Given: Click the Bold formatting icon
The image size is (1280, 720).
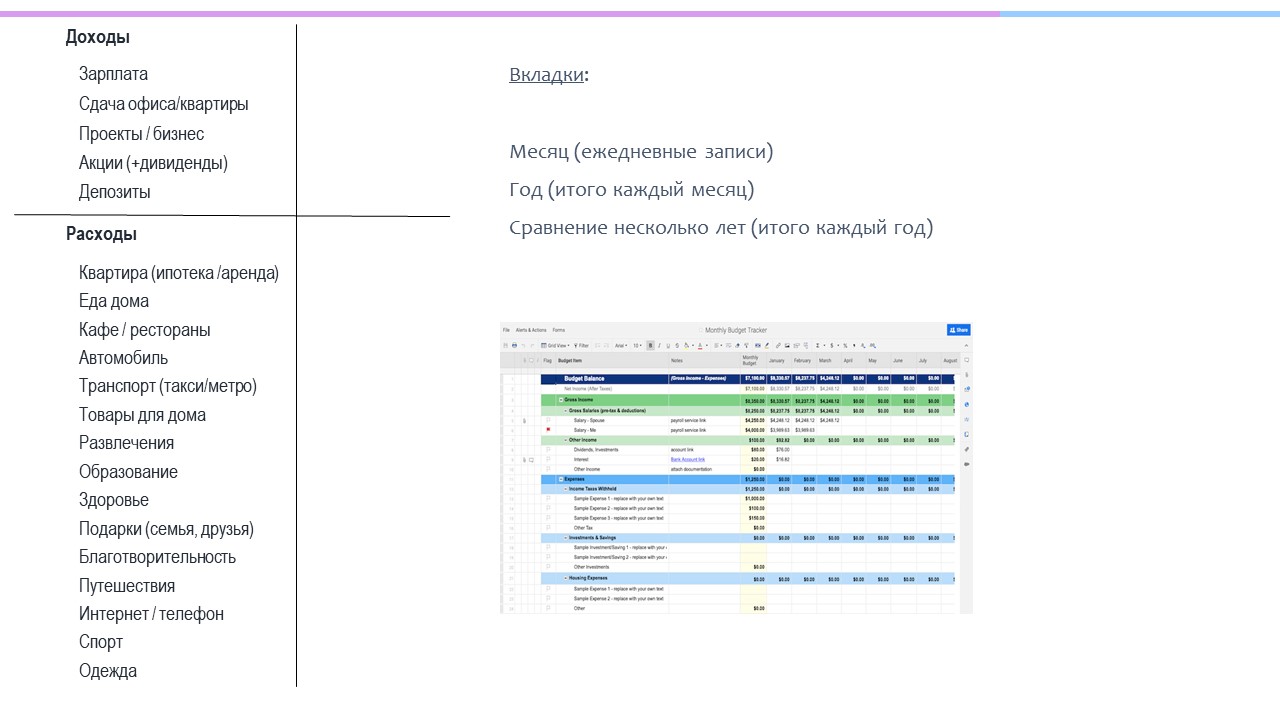Looking at the screenshot, I should [650, 345].
